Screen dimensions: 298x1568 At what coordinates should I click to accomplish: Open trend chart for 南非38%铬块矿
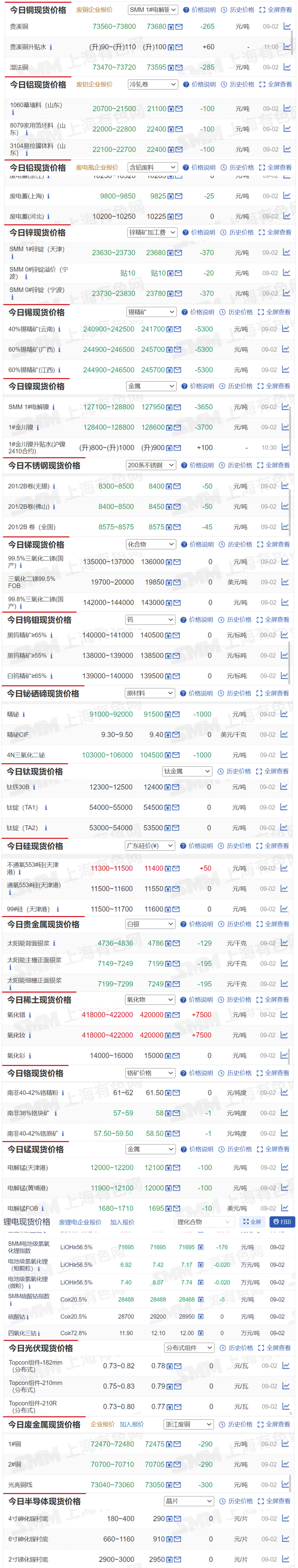pos(285,1113)
